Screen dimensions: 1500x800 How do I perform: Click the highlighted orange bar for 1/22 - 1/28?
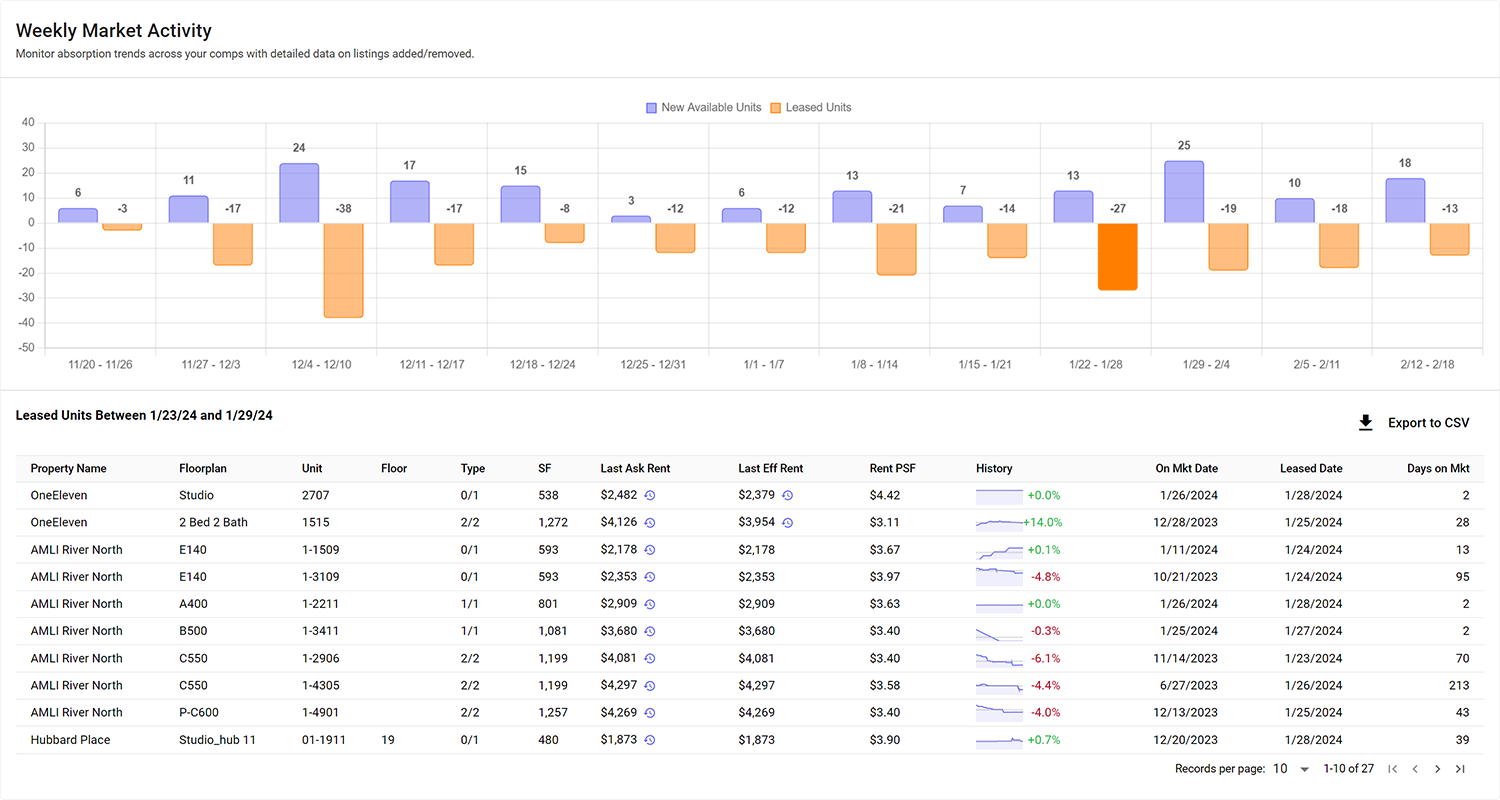[1118, 257]
